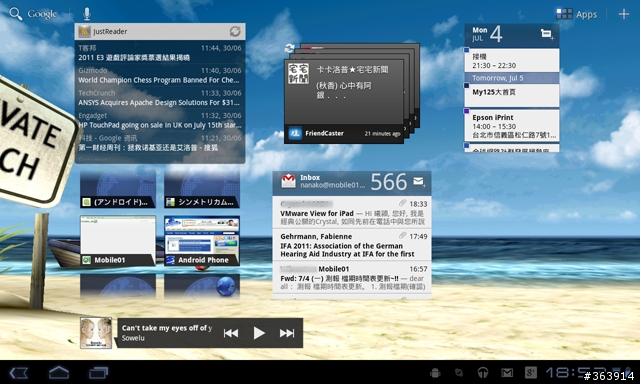Open the Apps drawer

(576, 14)
